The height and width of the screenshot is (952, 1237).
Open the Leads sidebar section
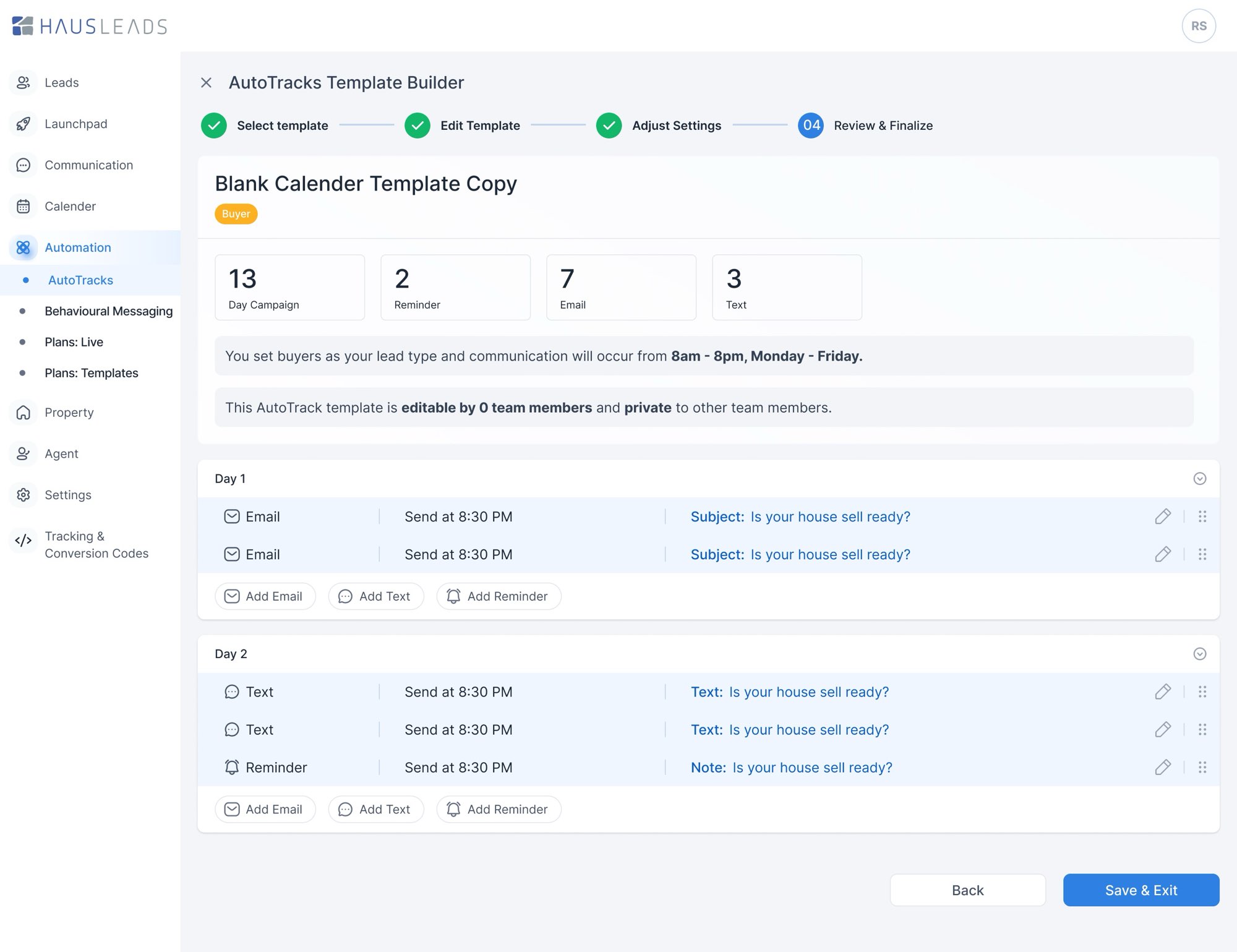pos(61,82)
